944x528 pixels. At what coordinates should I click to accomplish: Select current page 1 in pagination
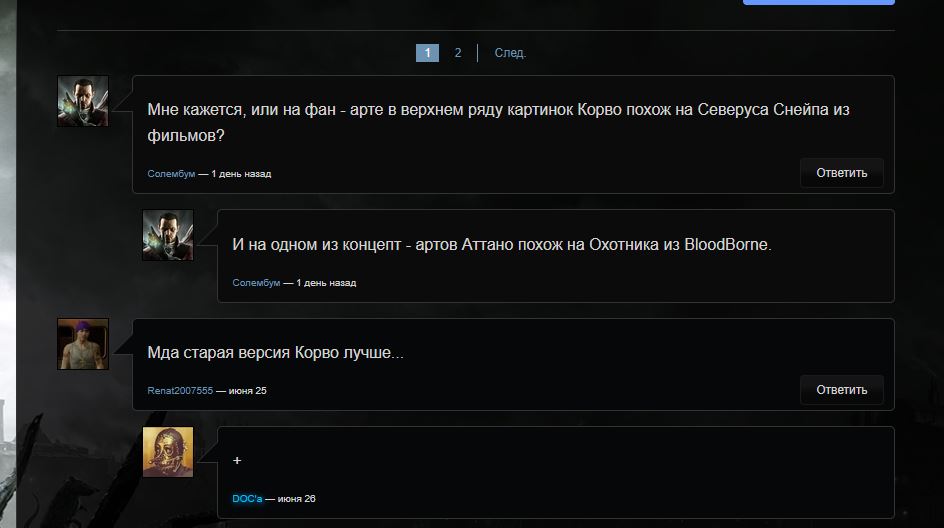click(x=427, y=53)
